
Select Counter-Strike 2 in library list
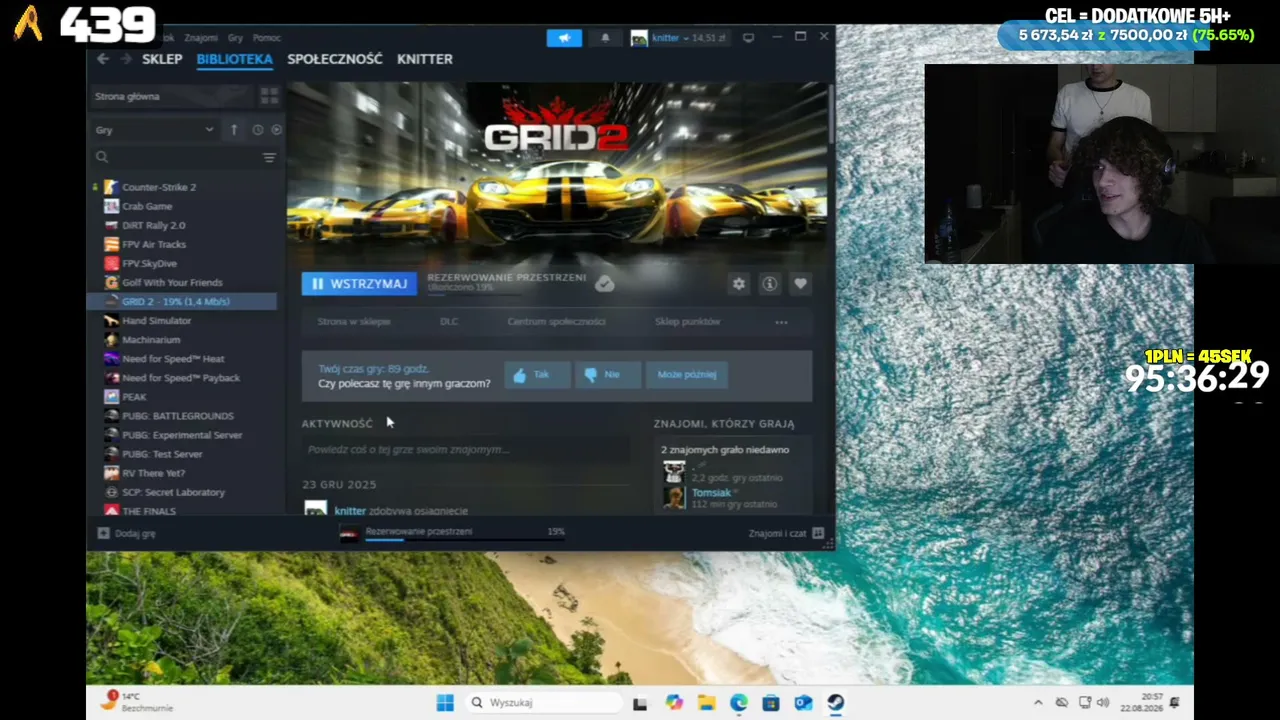coord(159,187)
